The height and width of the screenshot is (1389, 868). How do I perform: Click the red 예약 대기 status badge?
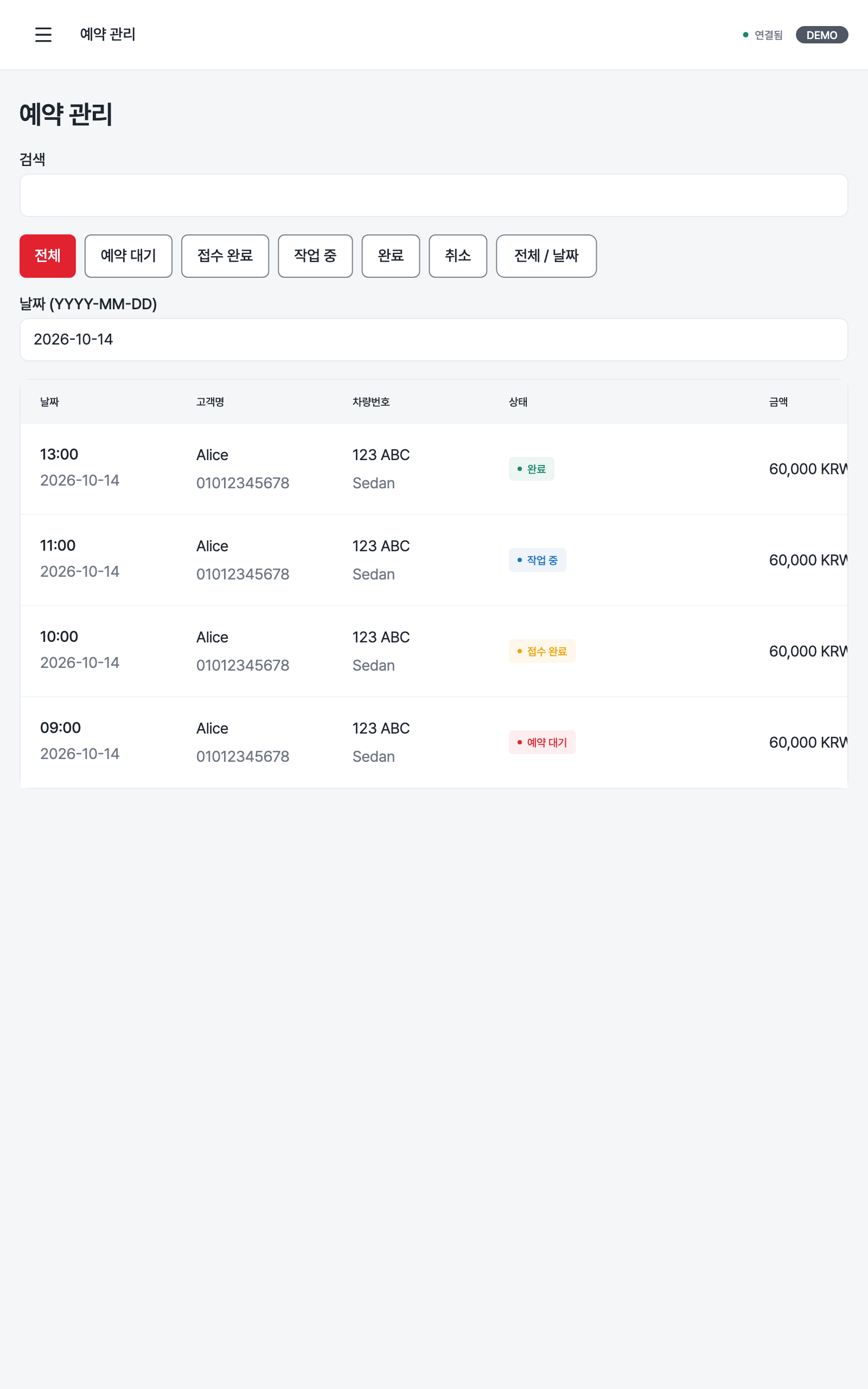point(542,743)
